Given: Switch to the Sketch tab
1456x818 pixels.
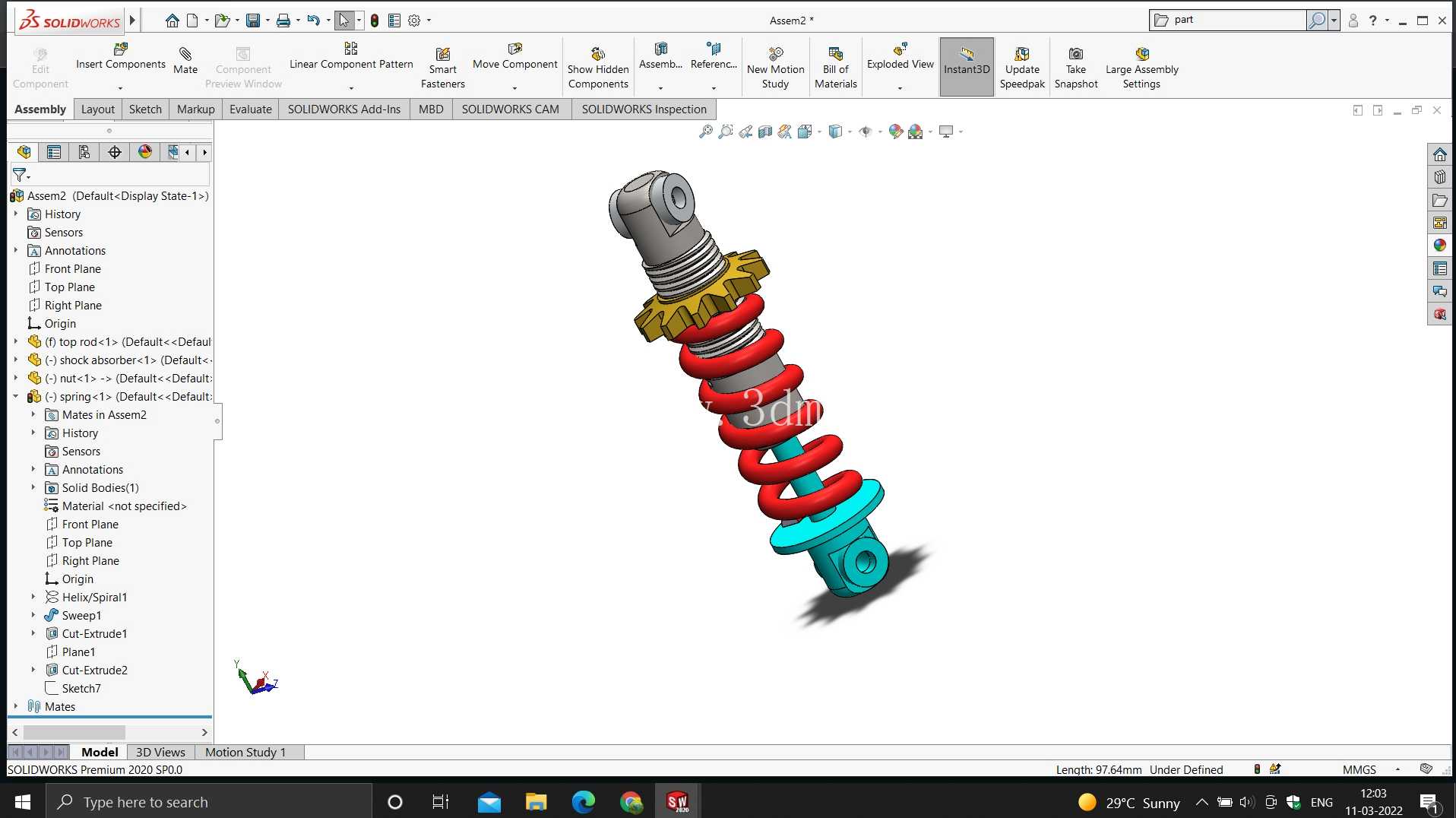Looking at the screenshot, I should click(x=145, y=109).
